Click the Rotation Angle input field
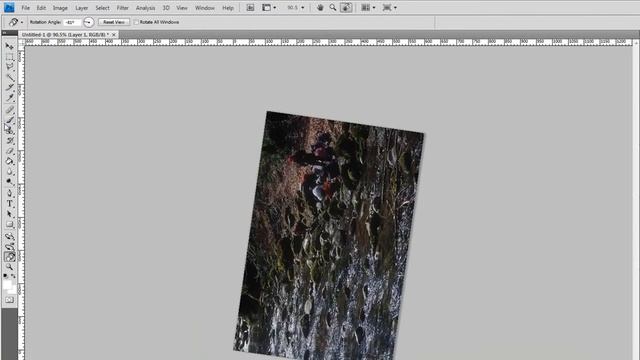 (x=72, y=22)
